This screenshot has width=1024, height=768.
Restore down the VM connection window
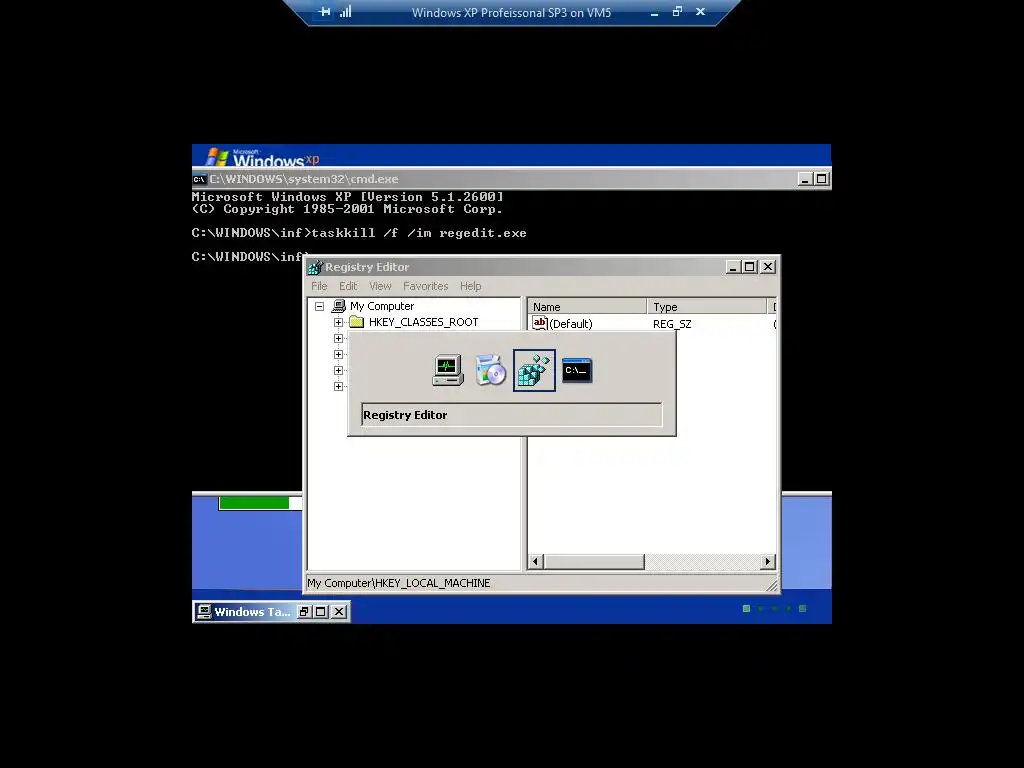(x=677, y=12)
